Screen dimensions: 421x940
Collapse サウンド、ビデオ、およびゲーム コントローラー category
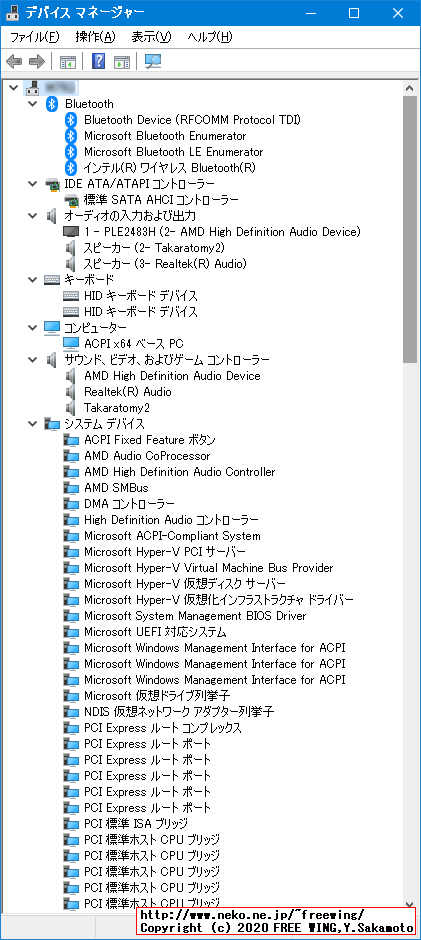pyautogui.click(x=32, y=360)
